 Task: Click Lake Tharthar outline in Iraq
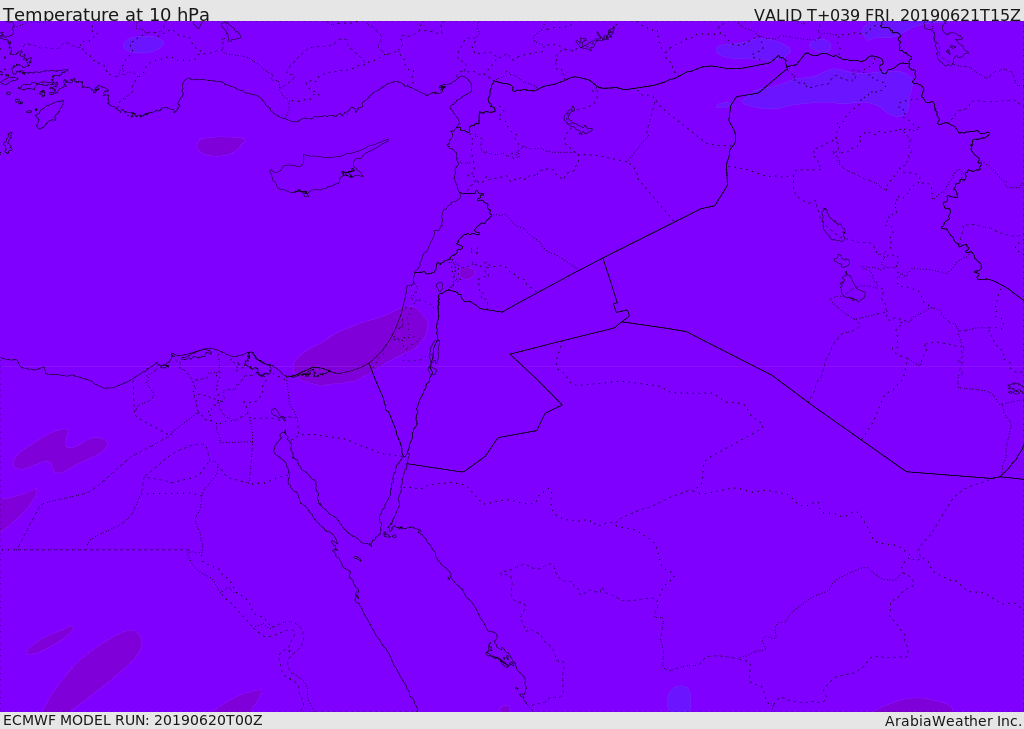(832, 225)
